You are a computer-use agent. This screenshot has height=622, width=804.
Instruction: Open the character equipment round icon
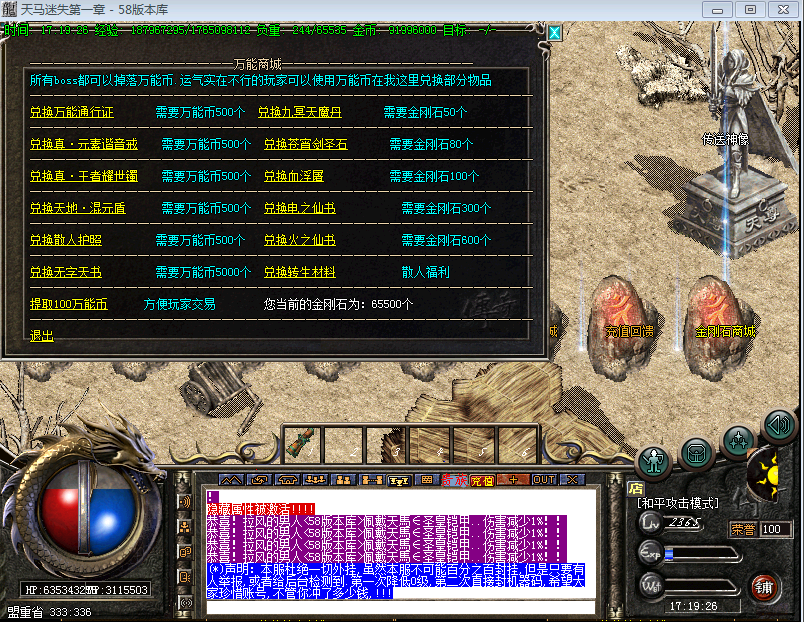pyautogui.click(x=654, y=461)
